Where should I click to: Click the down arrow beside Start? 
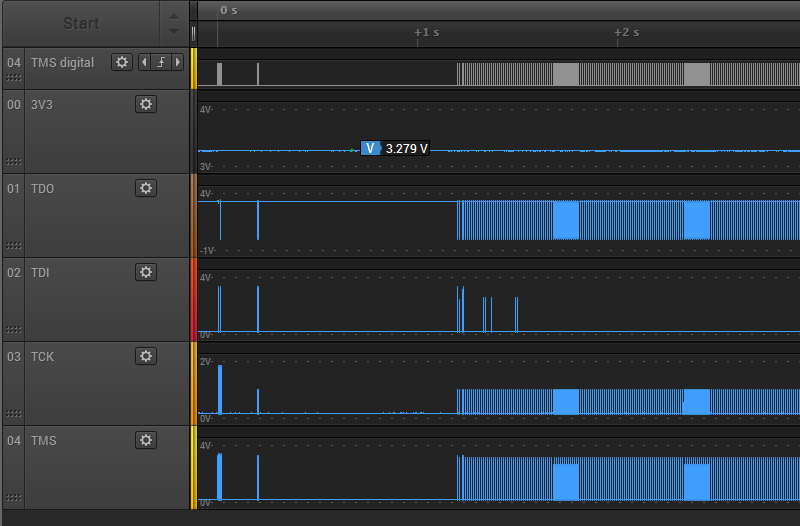(x=174, y=32)
